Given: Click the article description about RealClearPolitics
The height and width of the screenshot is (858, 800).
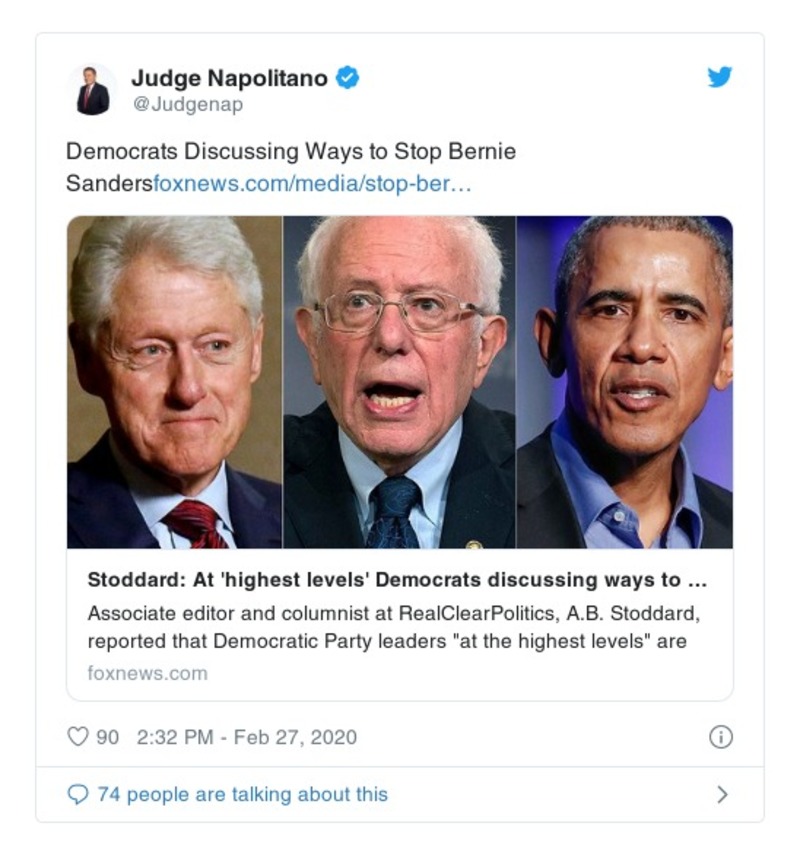Looking at the screenshot, I should click(x=393, y=627).
